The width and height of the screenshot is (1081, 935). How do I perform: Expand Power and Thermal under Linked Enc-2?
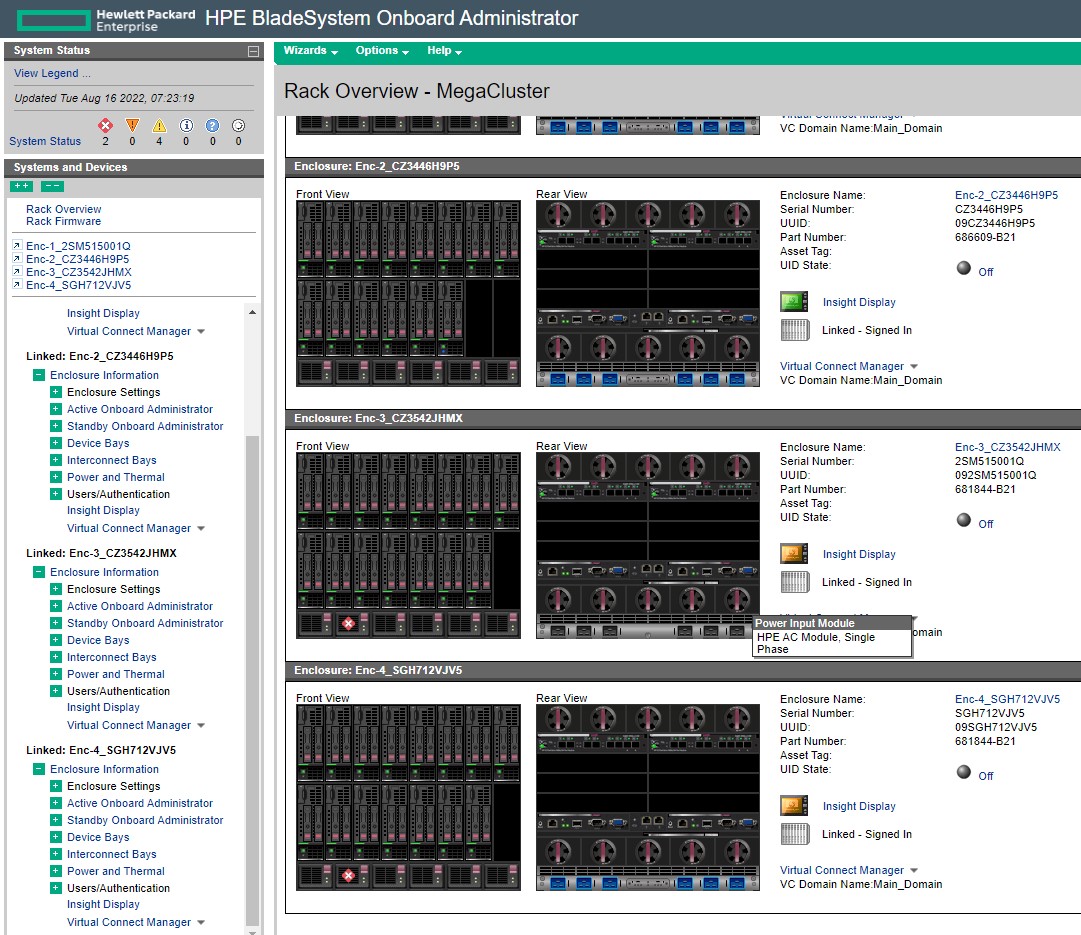pyautogui.click(x=56, y=477)
